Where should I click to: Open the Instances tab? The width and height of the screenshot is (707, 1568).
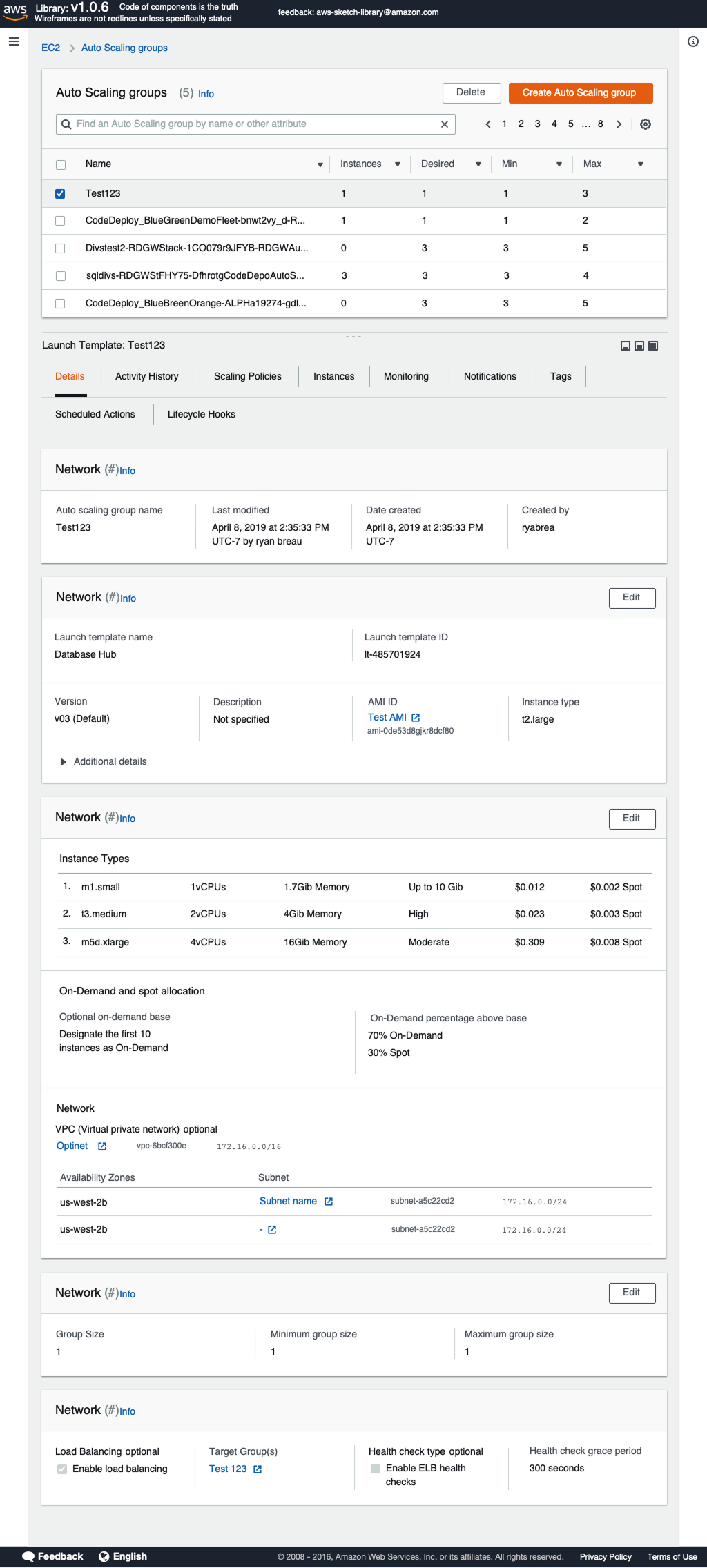[x=334, y=377]
